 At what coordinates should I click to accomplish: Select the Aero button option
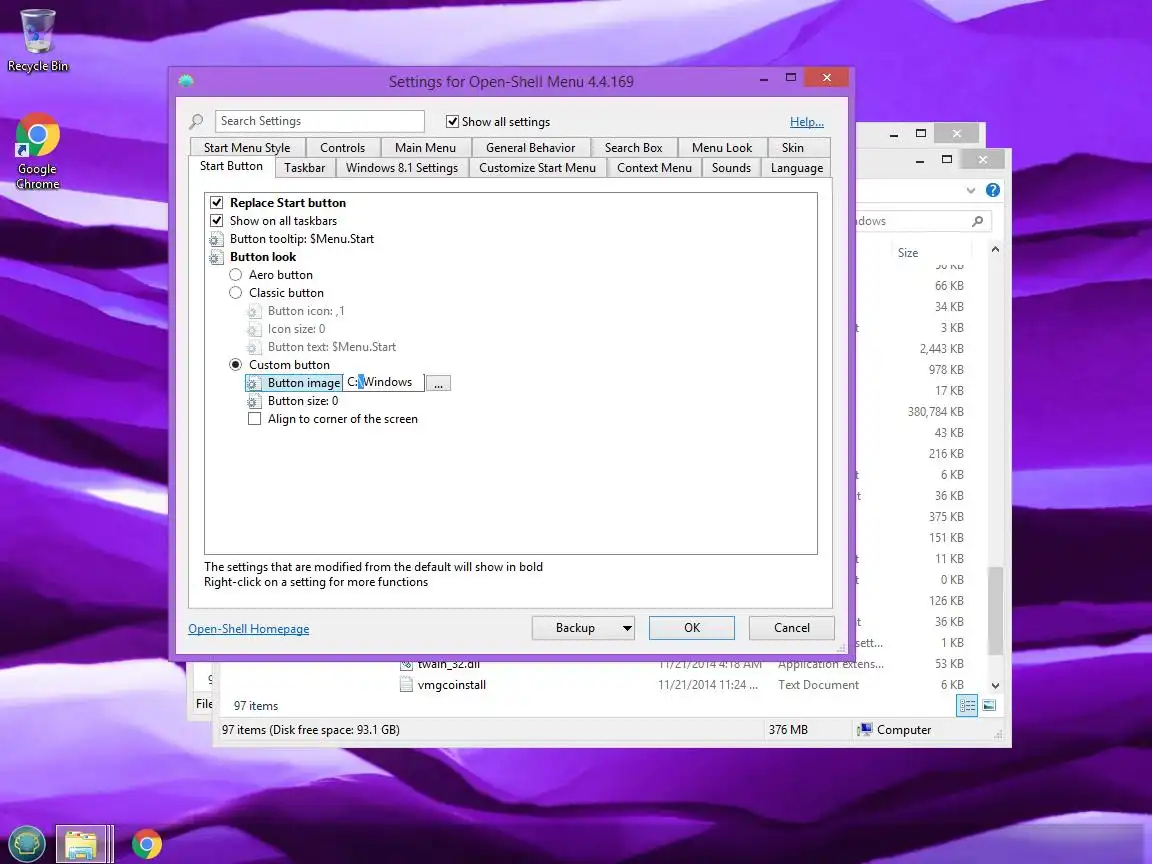tap(235, 275)
